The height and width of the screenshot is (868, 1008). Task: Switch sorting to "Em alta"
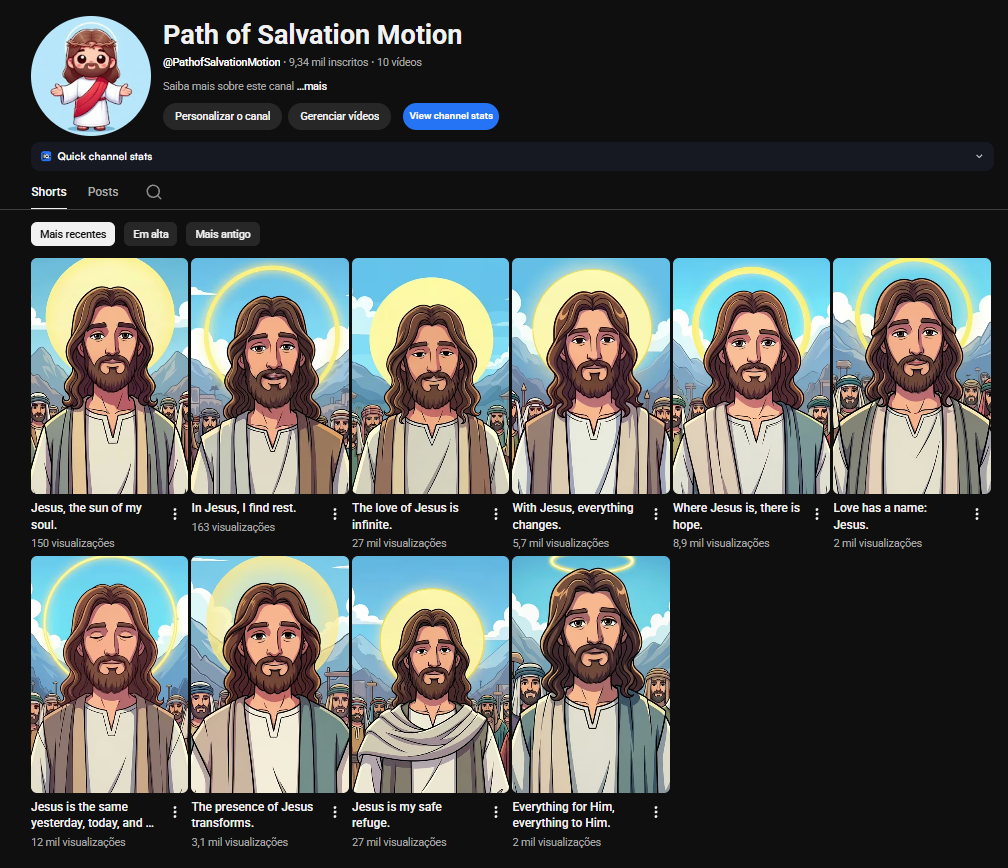(150, 234)
